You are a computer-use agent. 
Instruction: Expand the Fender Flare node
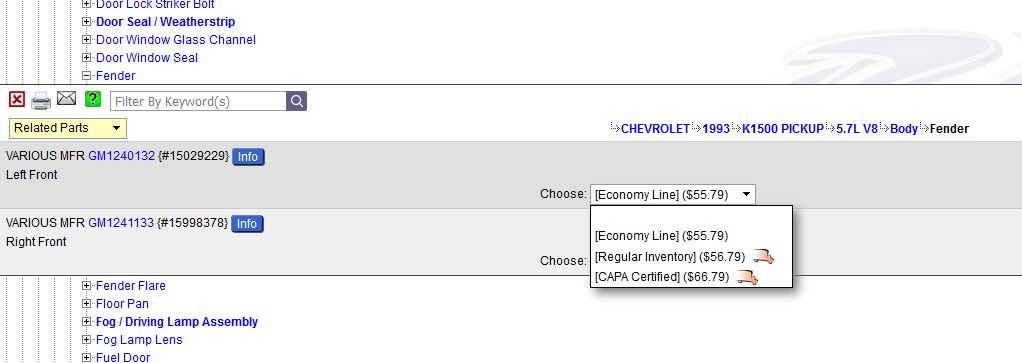[x=87, y=285]
